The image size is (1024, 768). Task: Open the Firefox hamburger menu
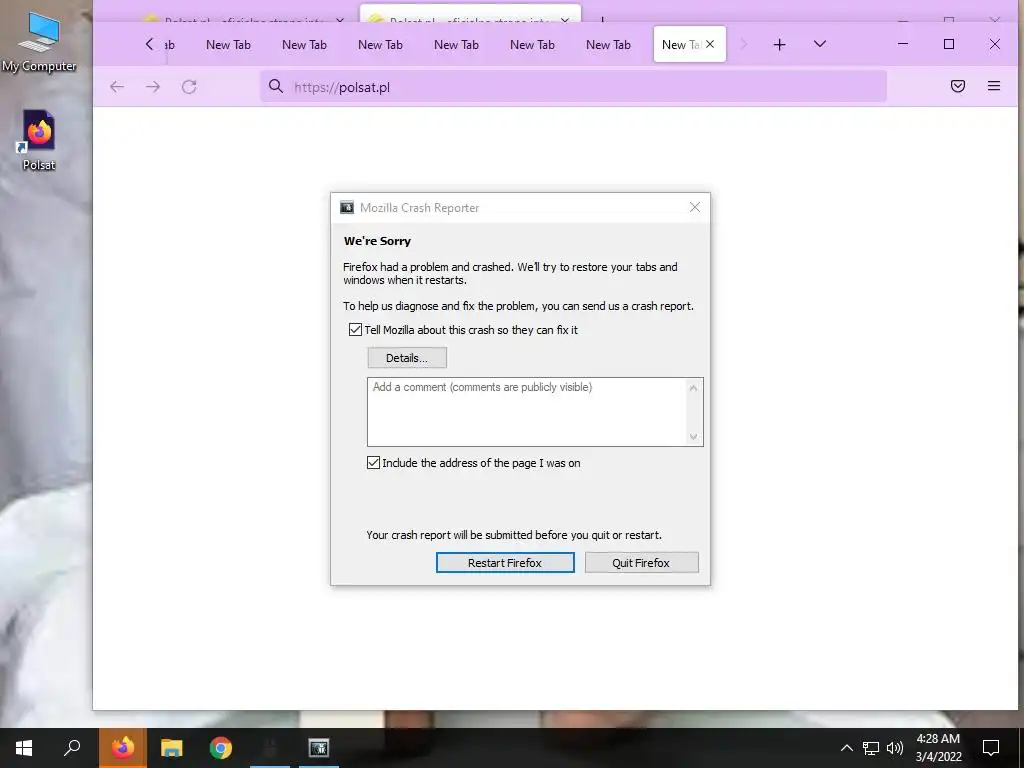(x=994, y=86)
